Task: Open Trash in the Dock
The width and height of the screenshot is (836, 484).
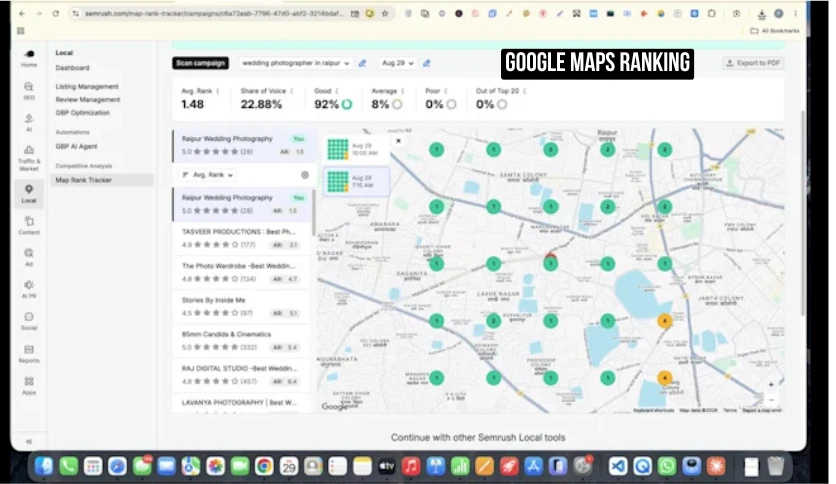Action: [776, 466]
